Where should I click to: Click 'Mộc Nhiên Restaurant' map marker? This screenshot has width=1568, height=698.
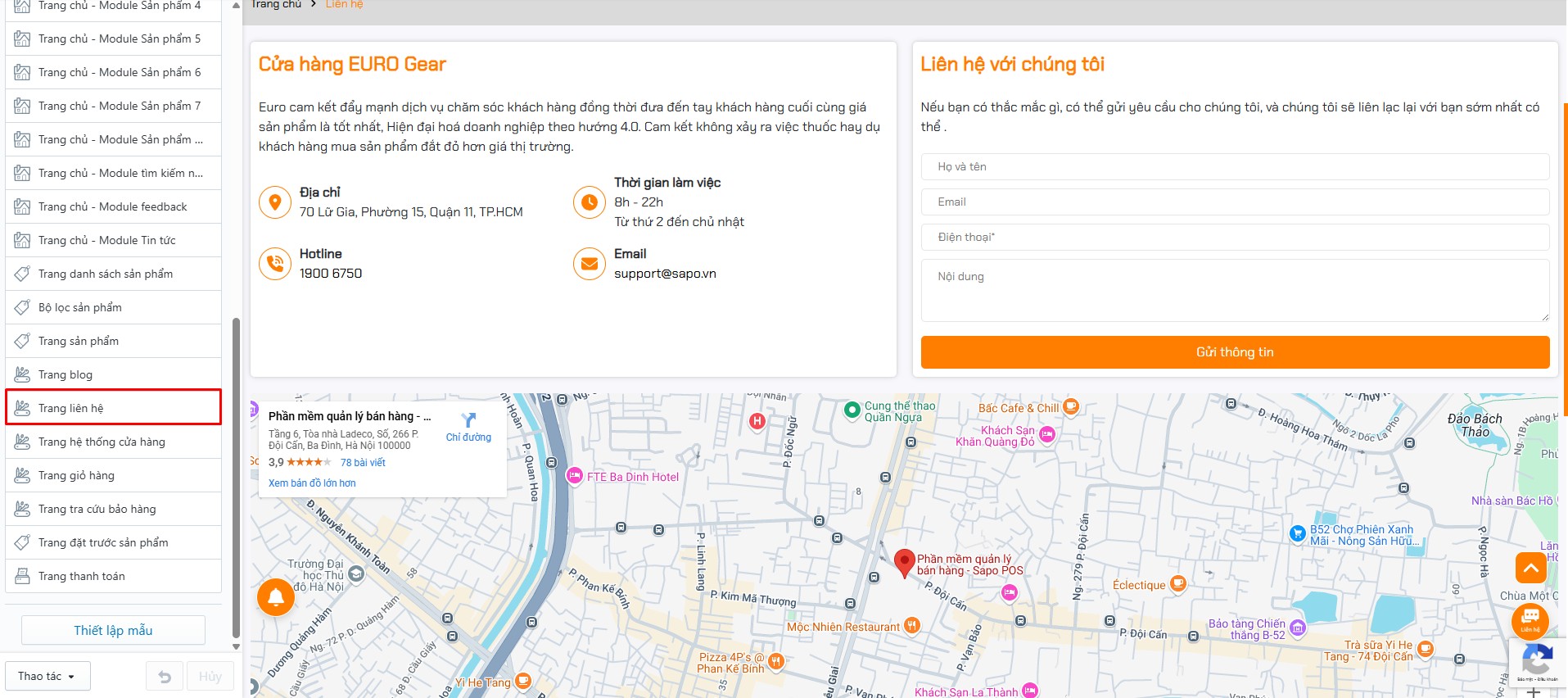click(912, 627)
